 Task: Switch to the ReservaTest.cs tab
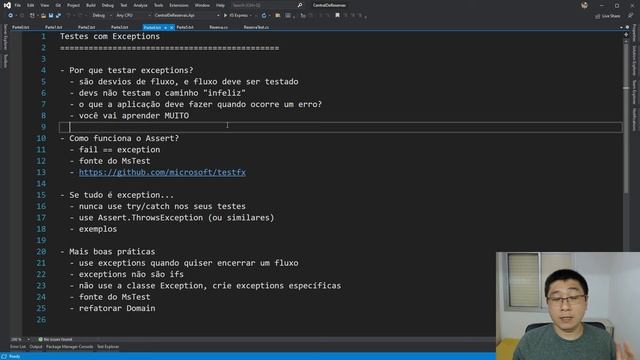click(x=256, y=27)
